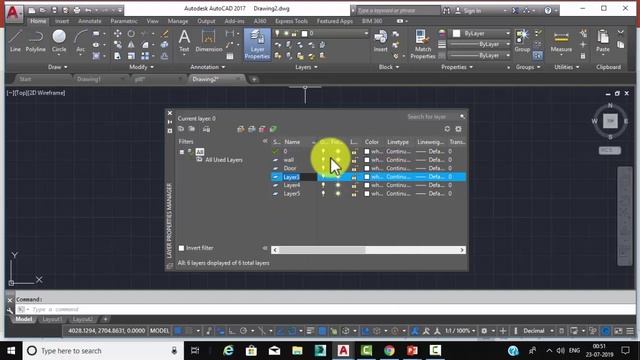Expand the Properties panel dropdown
The height and width of the screenshot is (360, 640).
click(x=457, y=67)
